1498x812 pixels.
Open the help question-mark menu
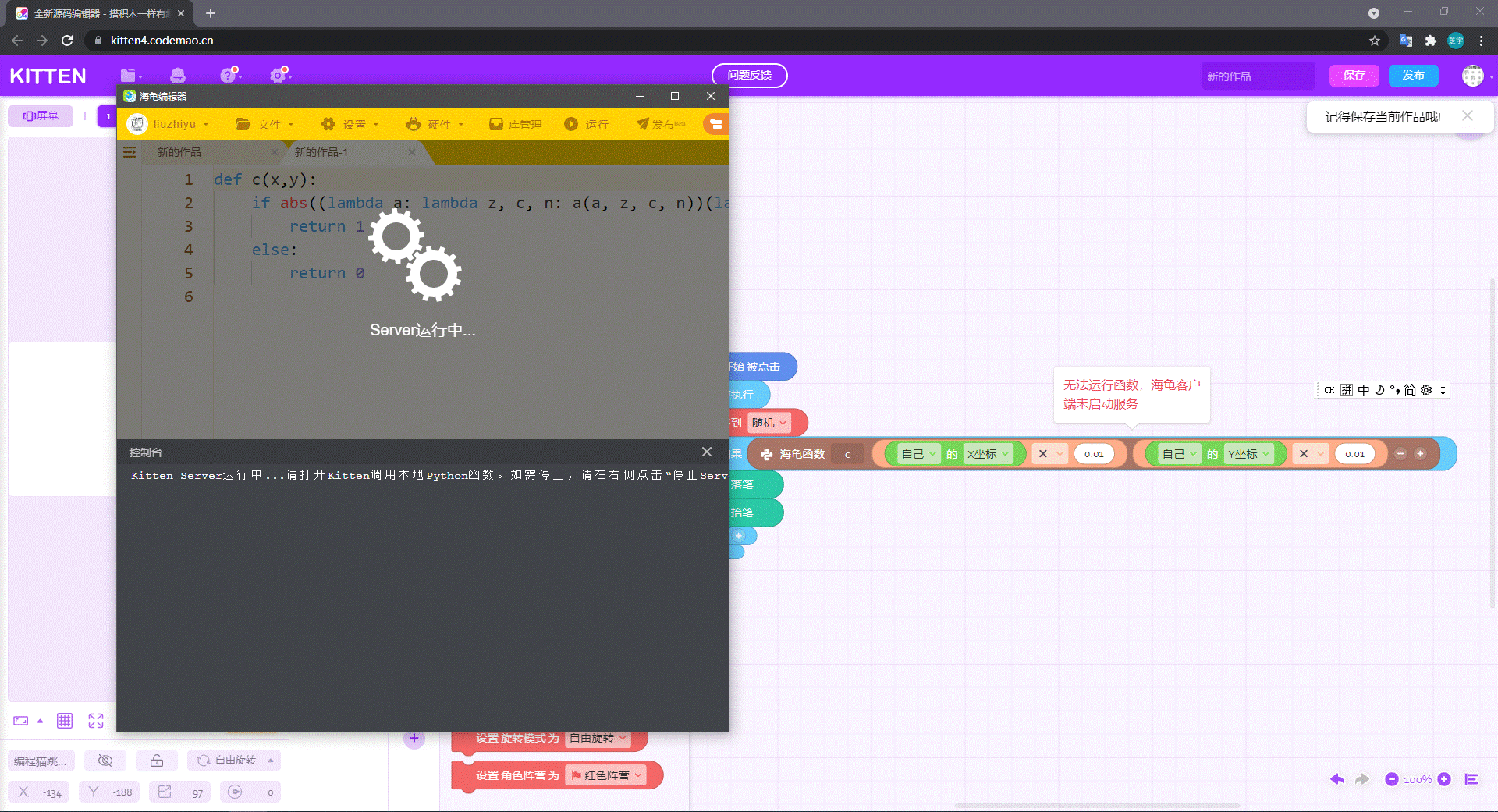pos(230,75)
